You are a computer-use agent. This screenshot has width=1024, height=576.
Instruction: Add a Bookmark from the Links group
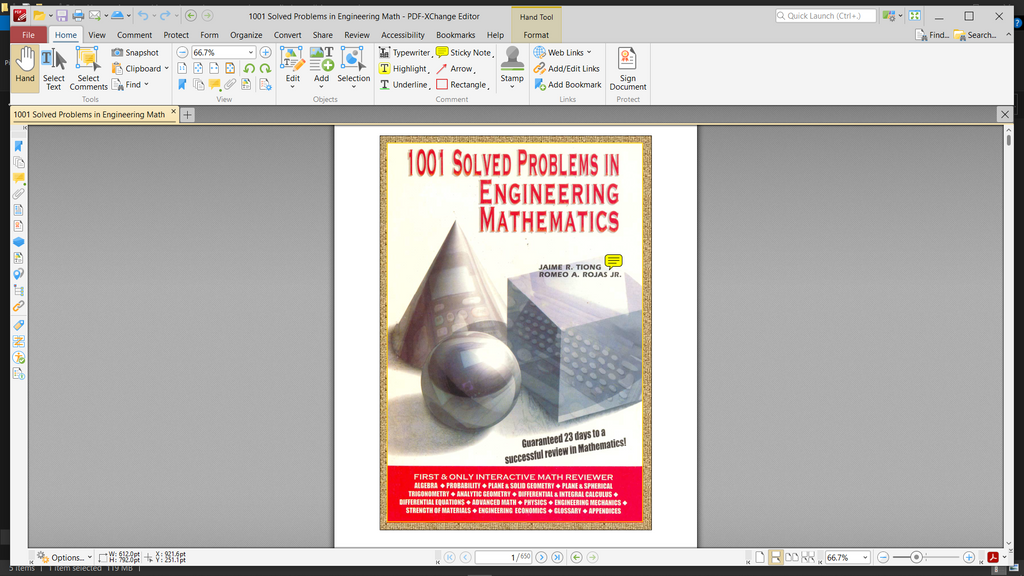tap(568, 84)
